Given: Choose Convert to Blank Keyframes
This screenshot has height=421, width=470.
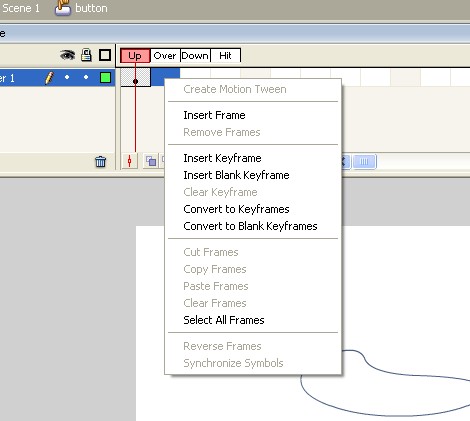Looking at the screenshot, I should point(253,226).
